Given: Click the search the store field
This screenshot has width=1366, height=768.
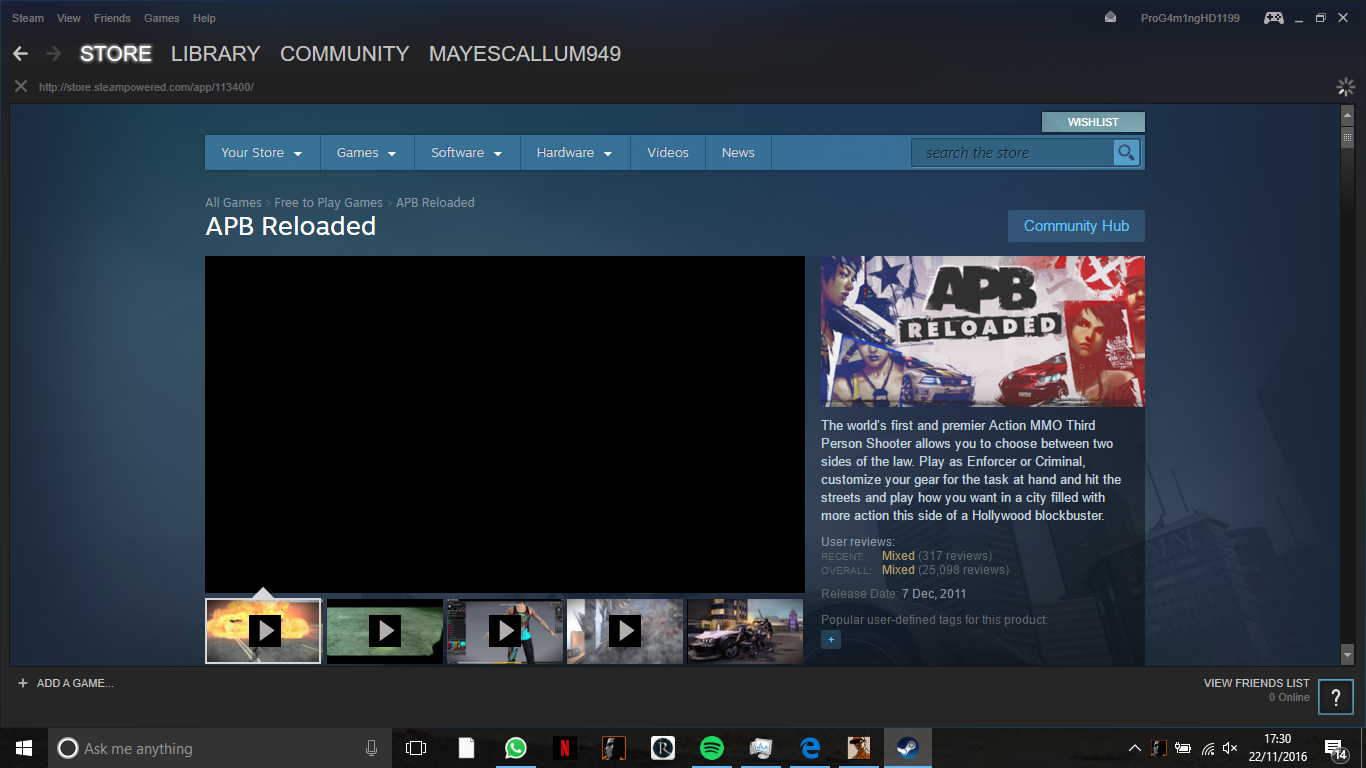Looking at the screenshot, I should [x=1013, y=152].
